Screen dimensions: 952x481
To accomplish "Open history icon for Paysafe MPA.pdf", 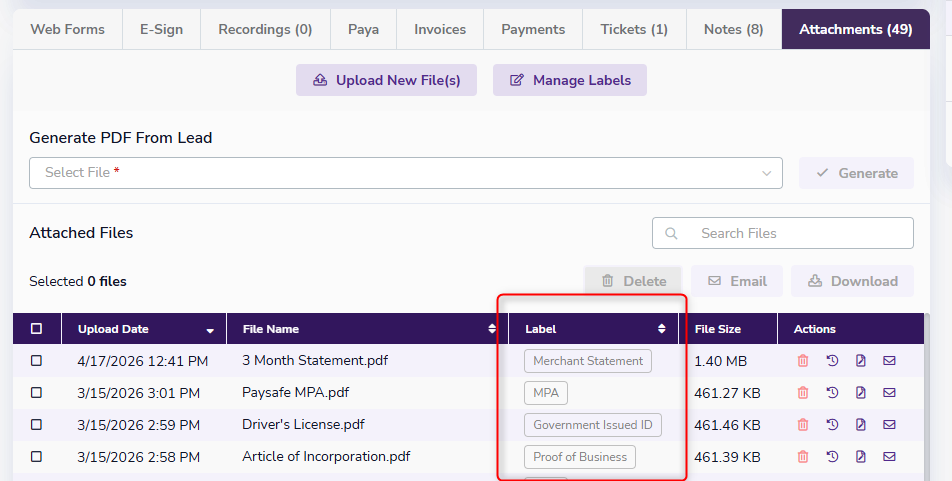I will [832, 392].
